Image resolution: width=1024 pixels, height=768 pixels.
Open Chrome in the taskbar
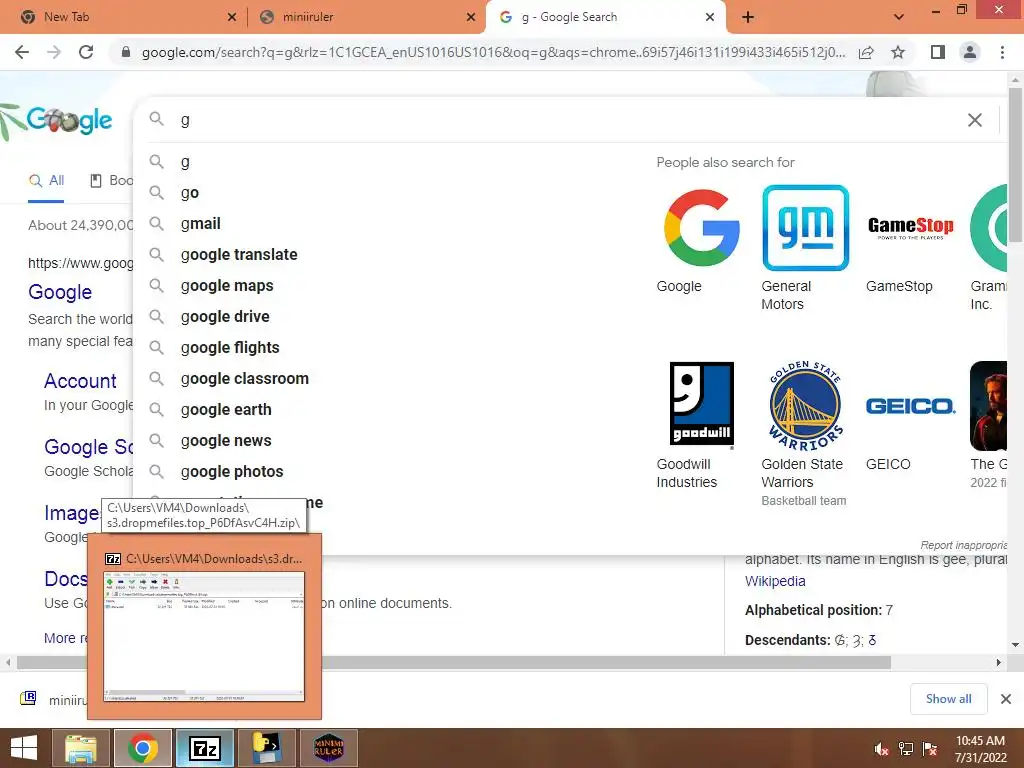coord(142,748)
